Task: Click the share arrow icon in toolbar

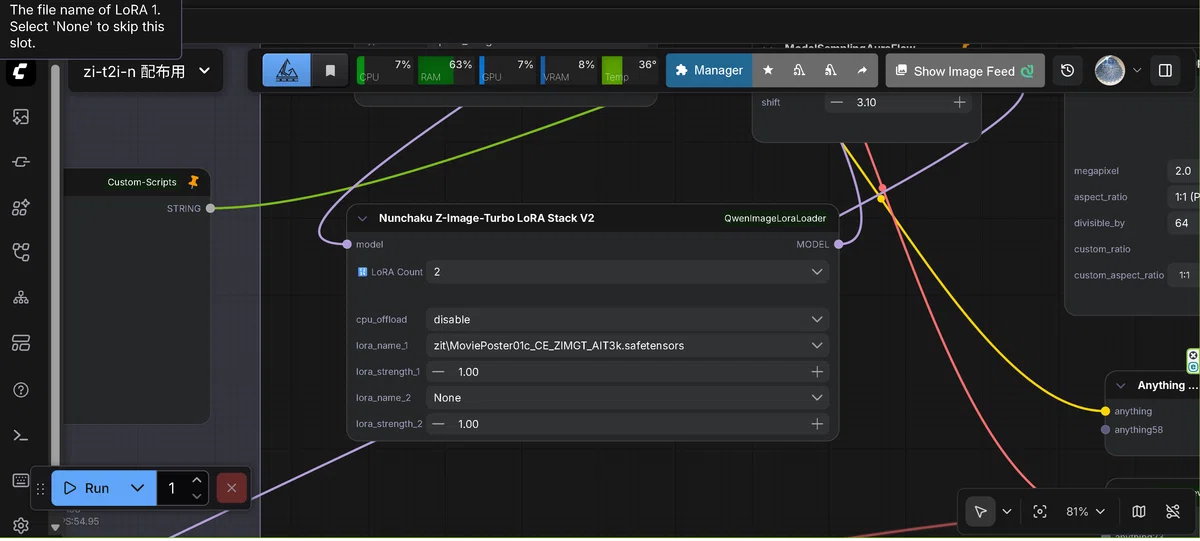Action: pyautogui.click(x=862, y=71)
